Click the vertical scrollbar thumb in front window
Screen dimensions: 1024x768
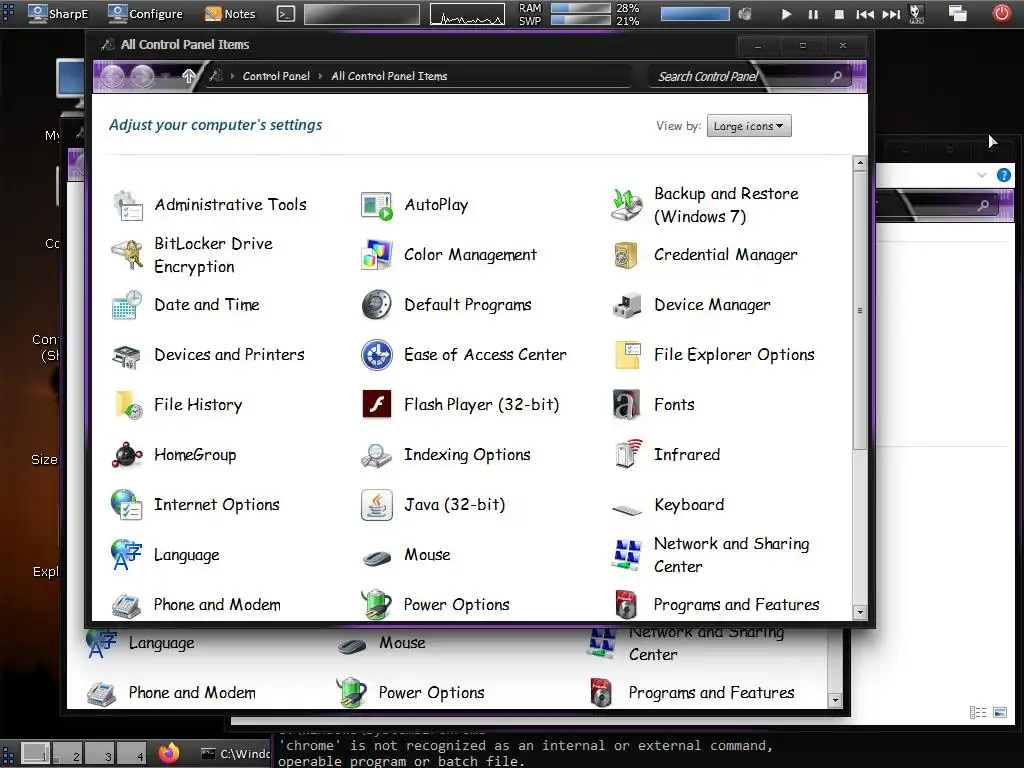(x=859, y=310)
